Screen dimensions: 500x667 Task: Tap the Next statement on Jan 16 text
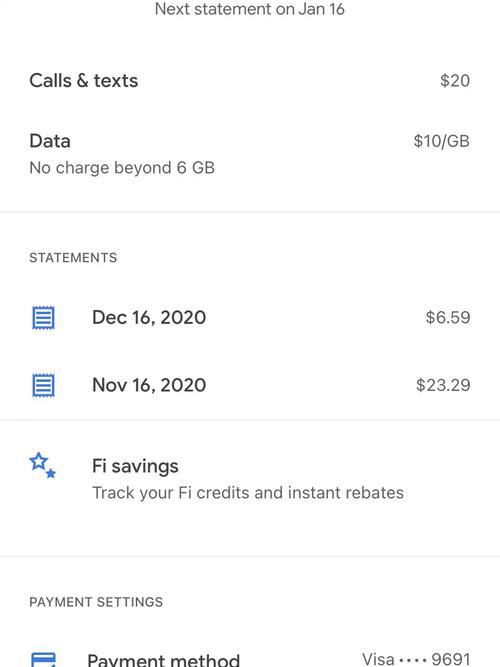click(250, 9)
